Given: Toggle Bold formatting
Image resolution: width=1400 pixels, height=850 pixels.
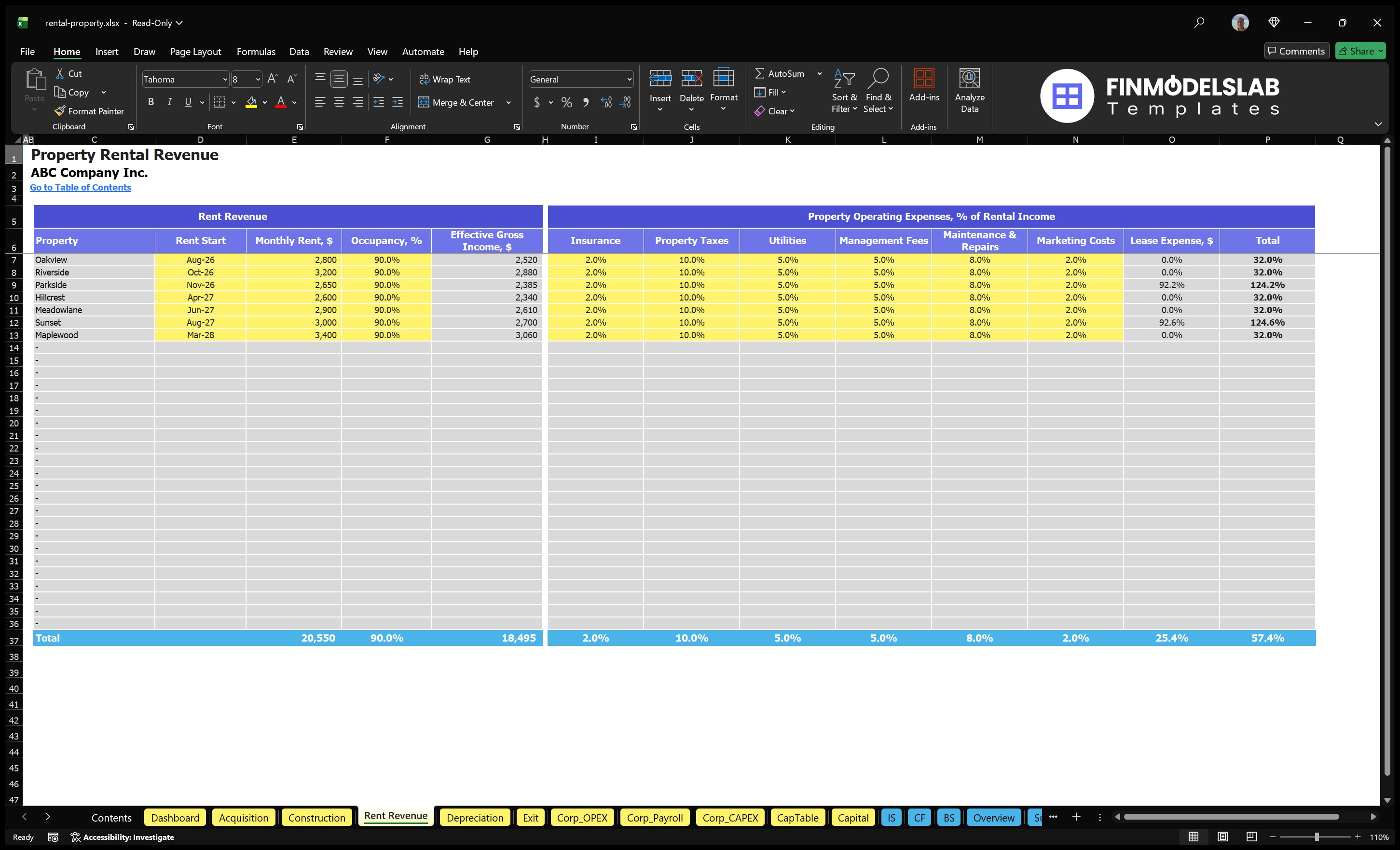Looking at the screenshot, I should click(x=151, y=102).
